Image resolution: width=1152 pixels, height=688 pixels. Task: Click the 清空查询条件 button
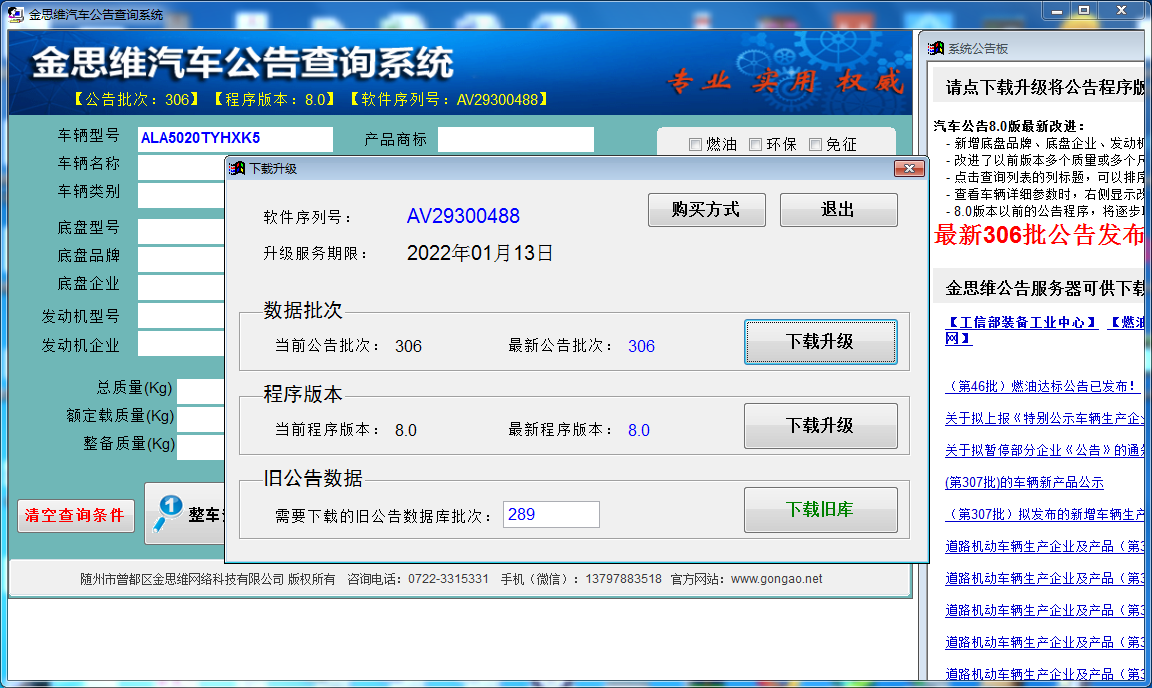[75, 515]
